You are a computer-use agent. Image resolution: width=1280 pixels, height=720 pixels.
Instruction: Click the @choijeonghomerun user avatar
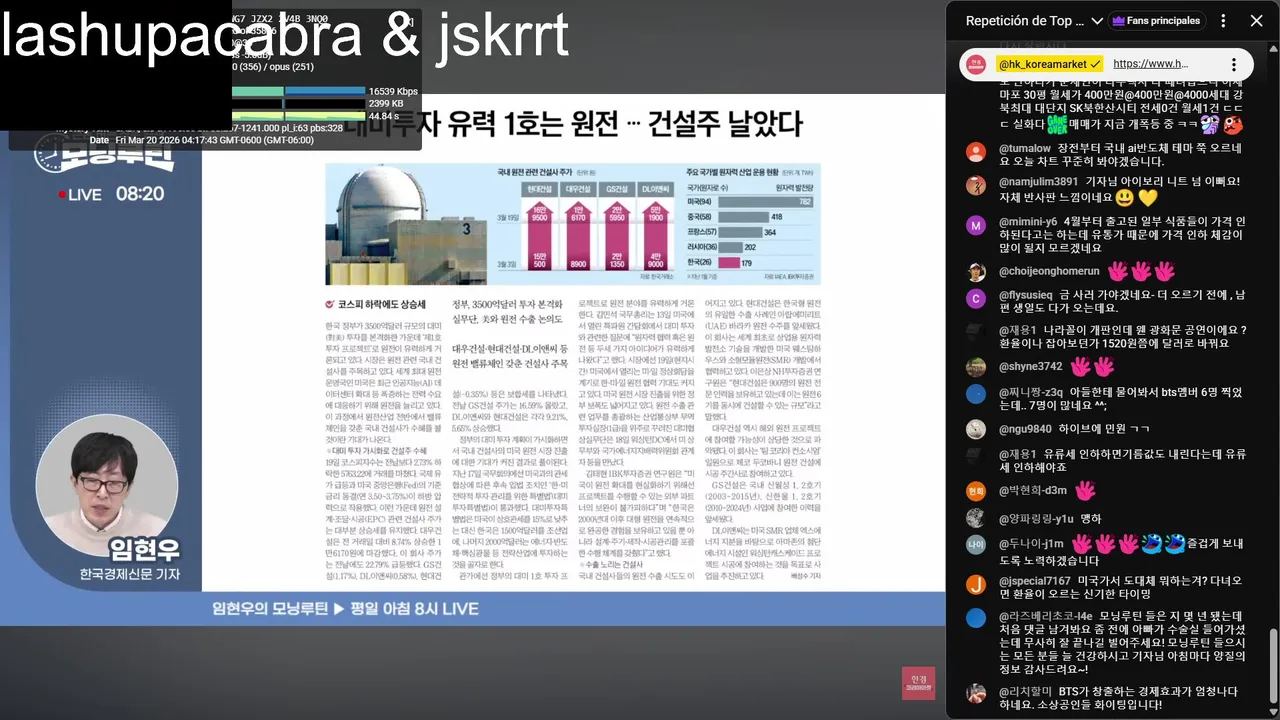coord(976,272)
